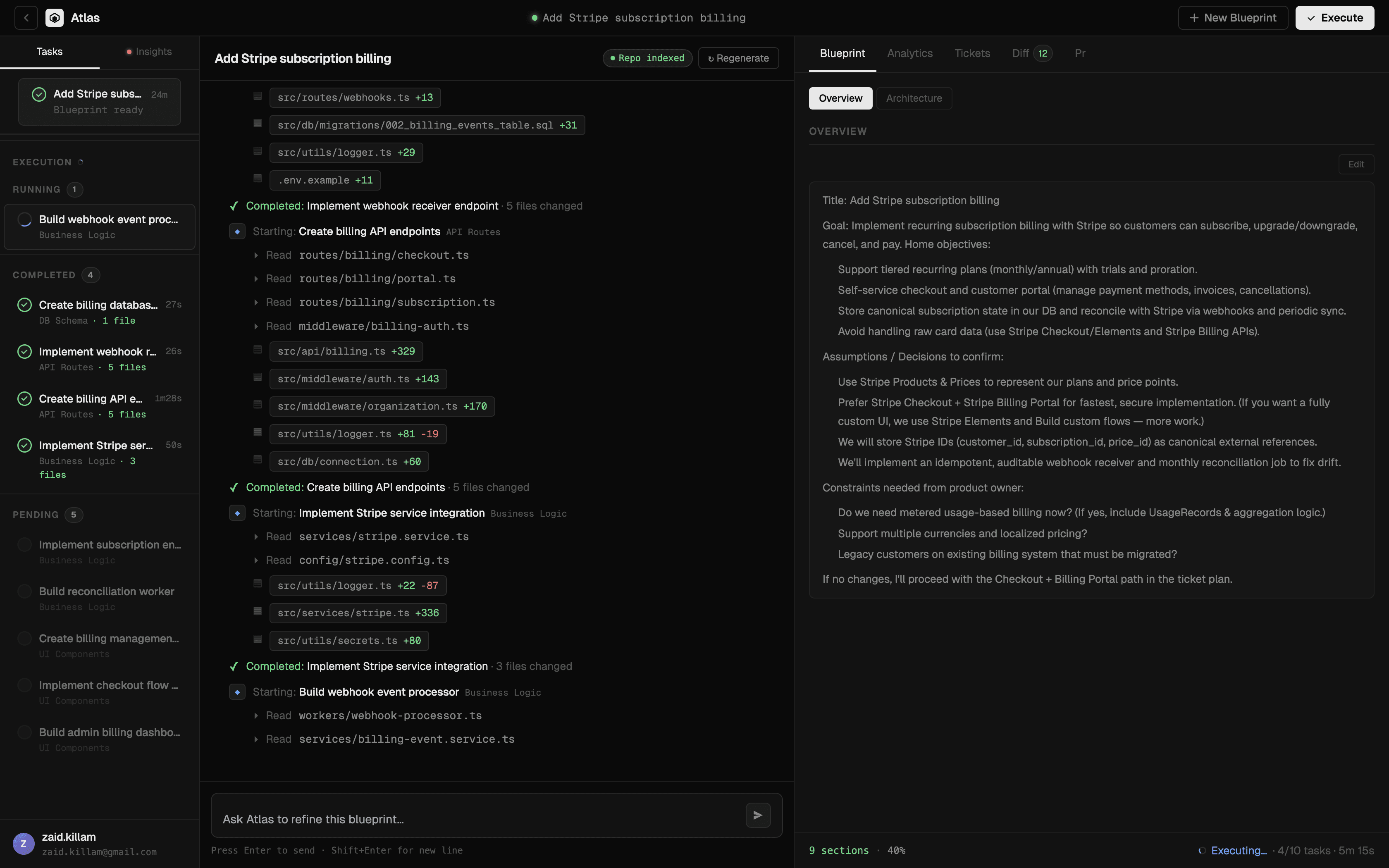Toggle the square next to src/api/billing.ts

pyautogui.click(x=258, y=350)
